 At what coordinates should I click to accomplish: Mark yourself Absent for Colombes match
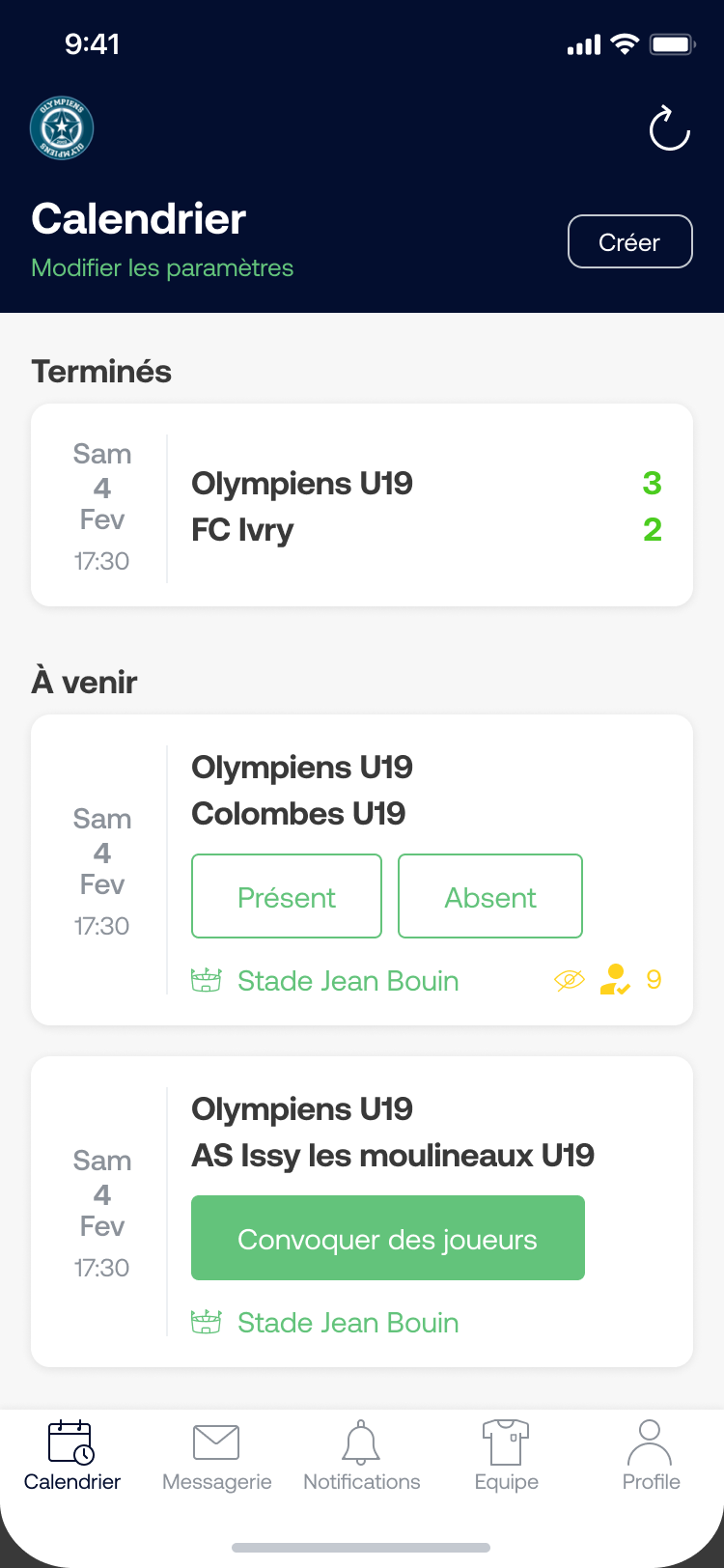click(x=490, y=896)
